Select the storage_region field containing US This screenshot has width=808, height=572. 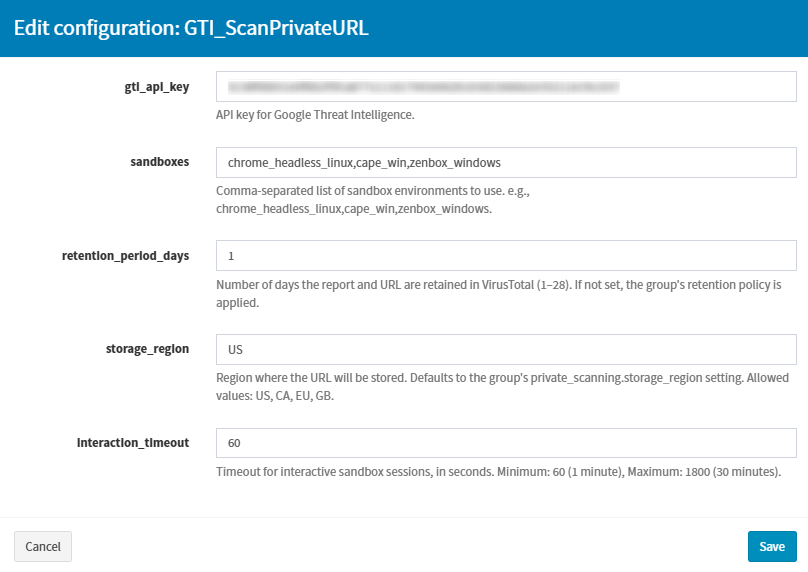pyautogui.click(x=506, y=349)
